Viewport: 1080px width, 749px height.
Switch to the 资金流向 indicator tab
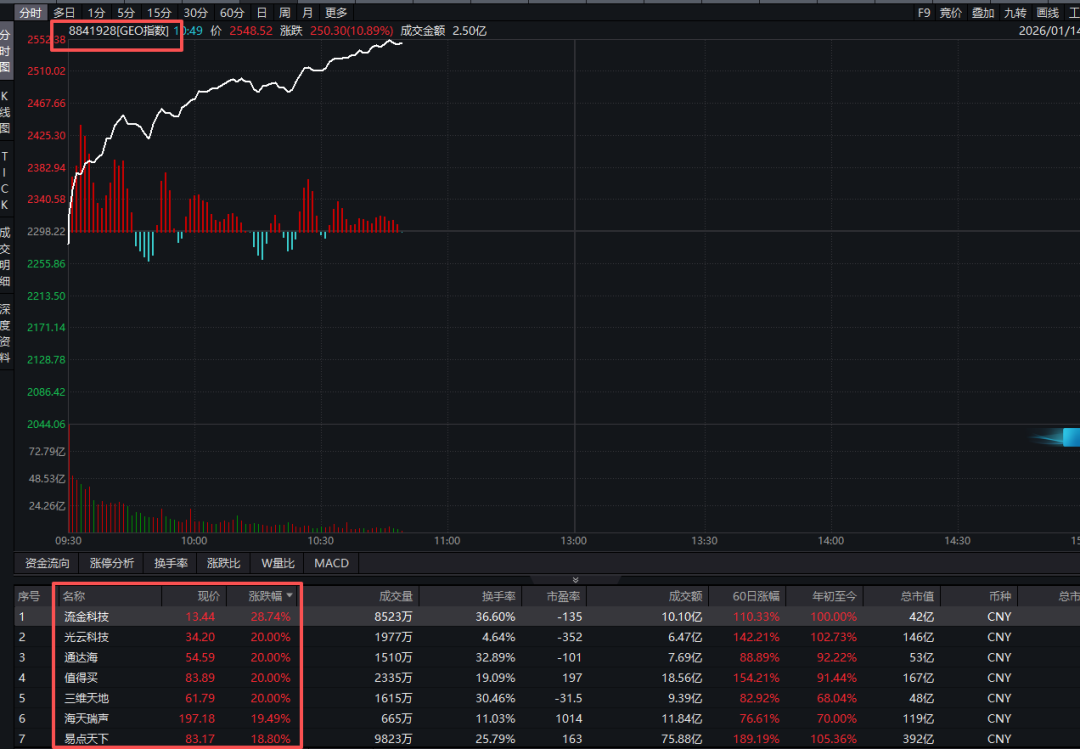pyautogui.click(x=48, y=563)
